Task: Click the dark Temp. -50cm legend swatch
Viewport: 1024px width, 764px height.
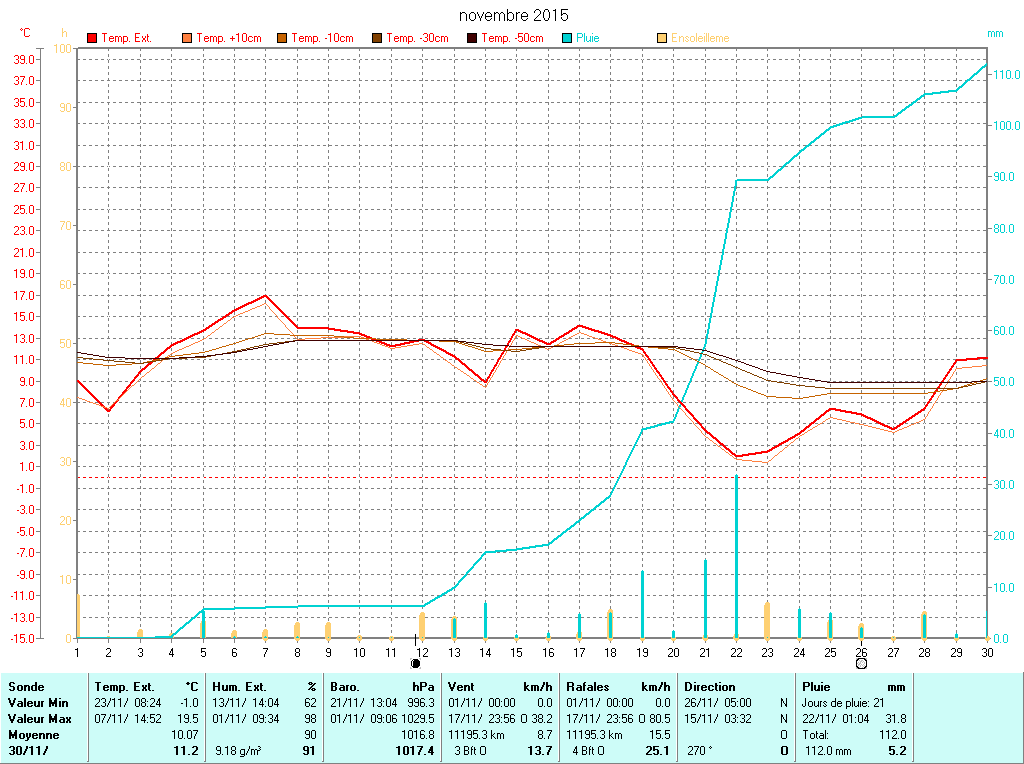Action: [x=472, y=38]
